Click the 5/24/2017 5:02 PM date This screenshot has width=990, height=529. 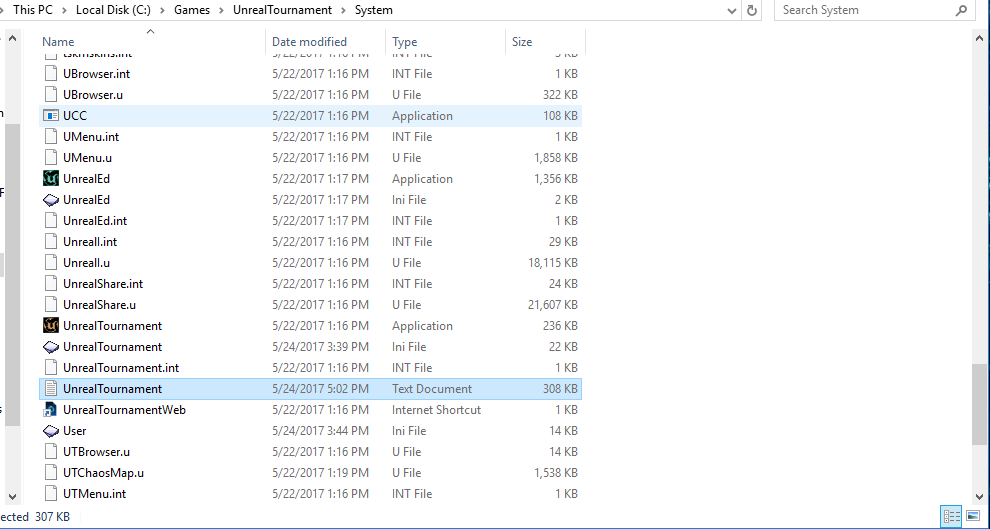coord(320,389)
